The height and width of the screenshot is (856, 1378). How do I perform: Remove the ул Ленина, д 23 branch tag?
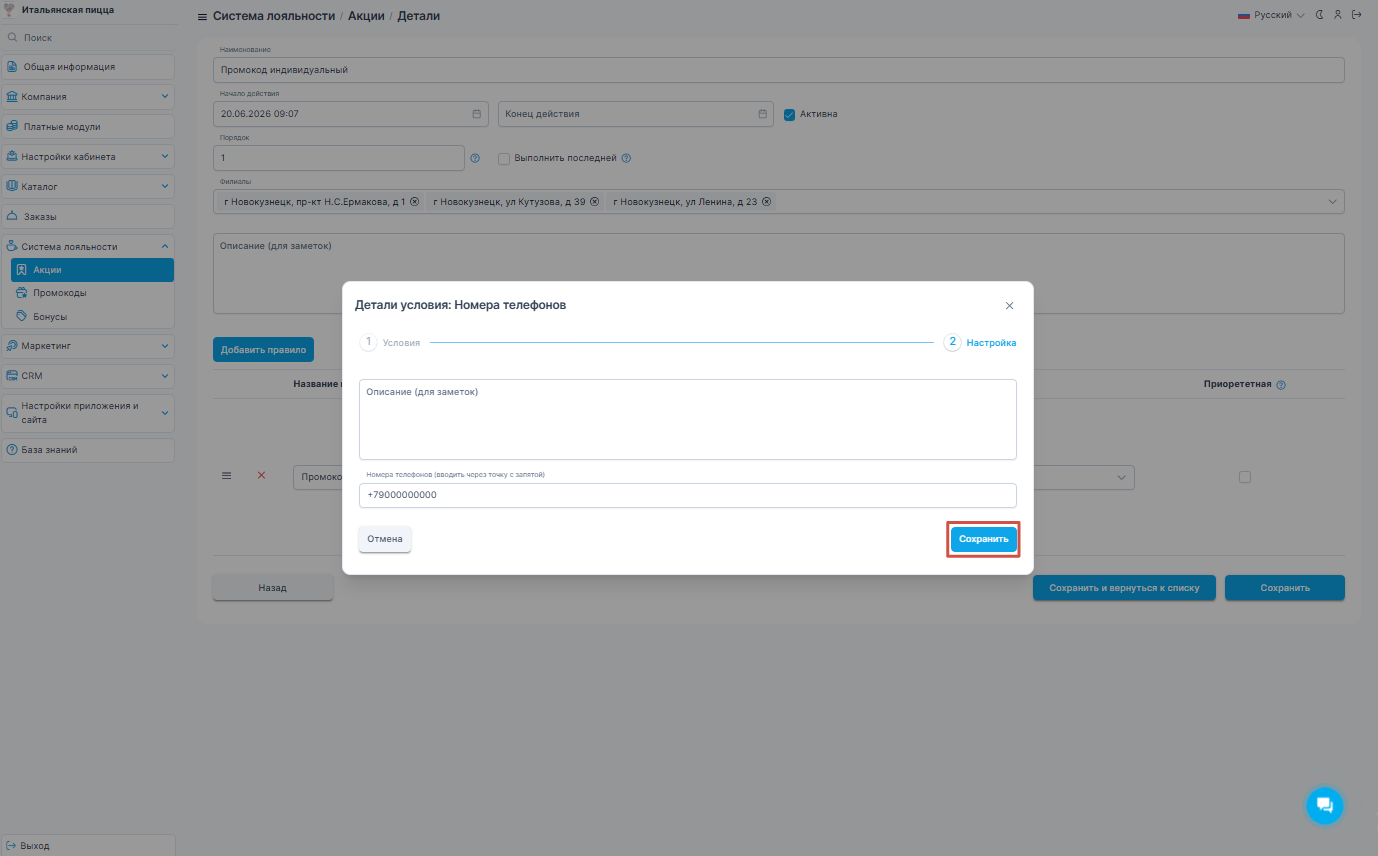click(x=766, y=202)
